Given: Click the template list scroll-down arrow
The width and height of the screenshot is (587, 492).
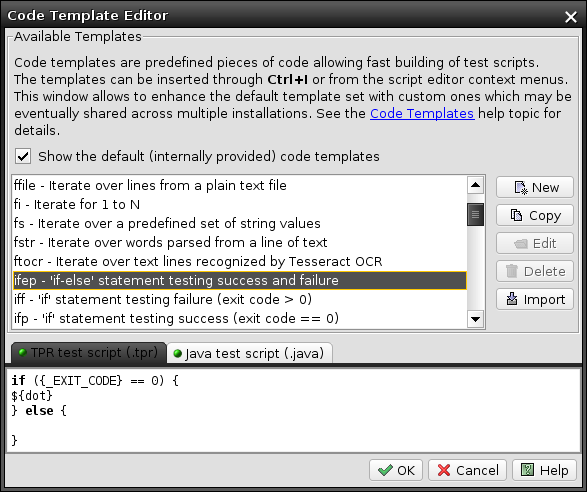Looking at the screenshot, I should pos(475,319).
